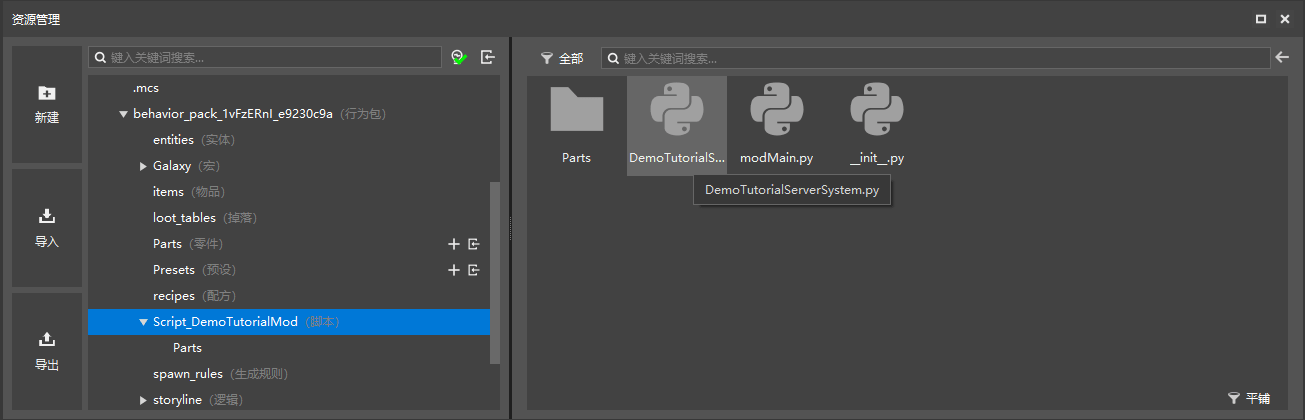Select the modMain.py file icon
Screen dimensions: 1305x420
pyautogui.click(x=777, y=110)
